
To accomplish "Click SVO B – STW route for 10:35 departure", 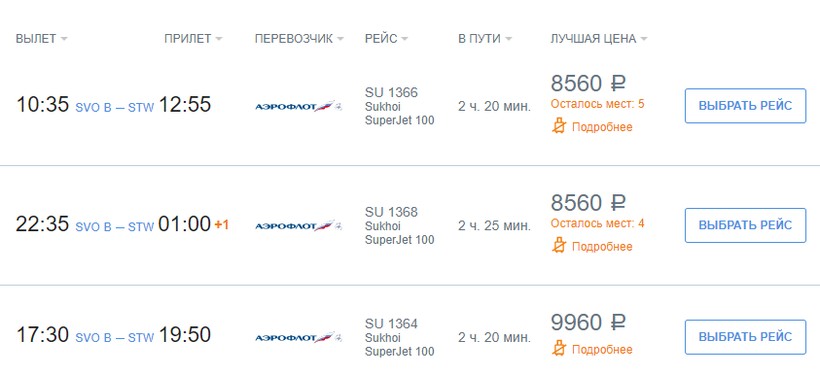I will (x=115, y=108).
